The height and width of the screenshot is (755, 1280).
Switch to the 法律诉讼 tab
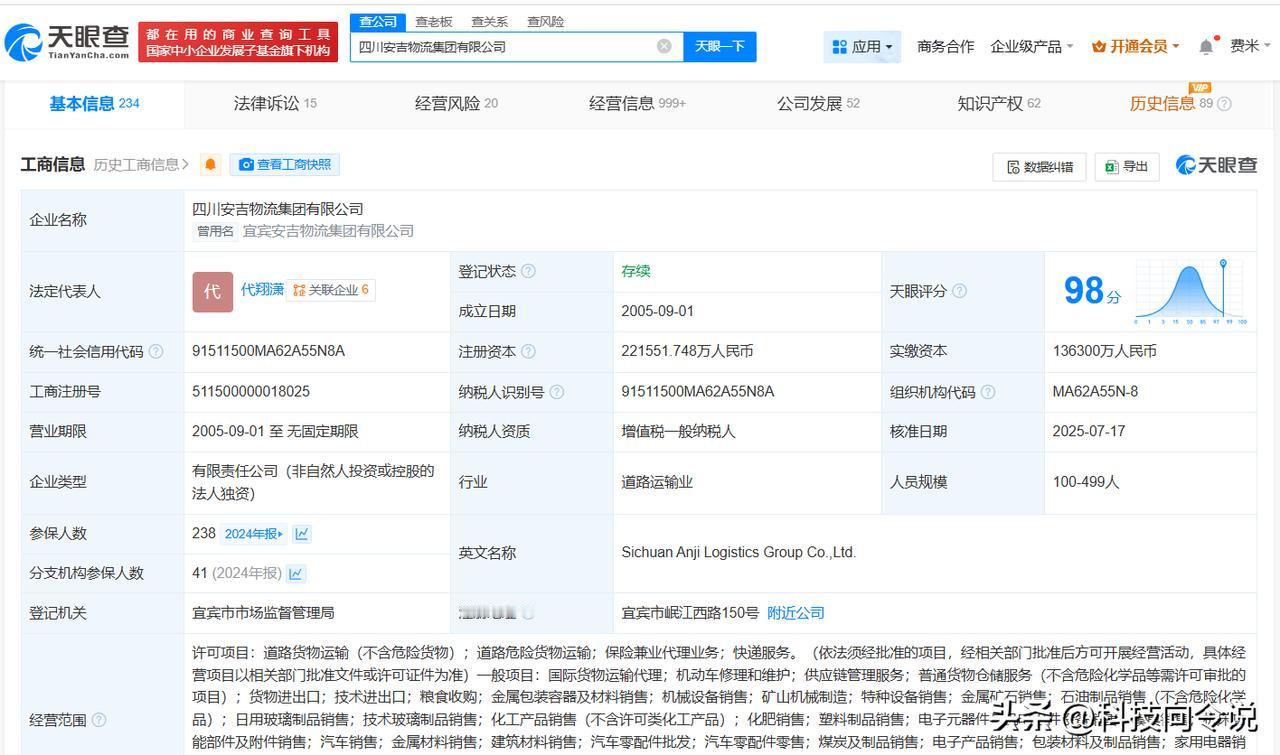click(275, 104)
